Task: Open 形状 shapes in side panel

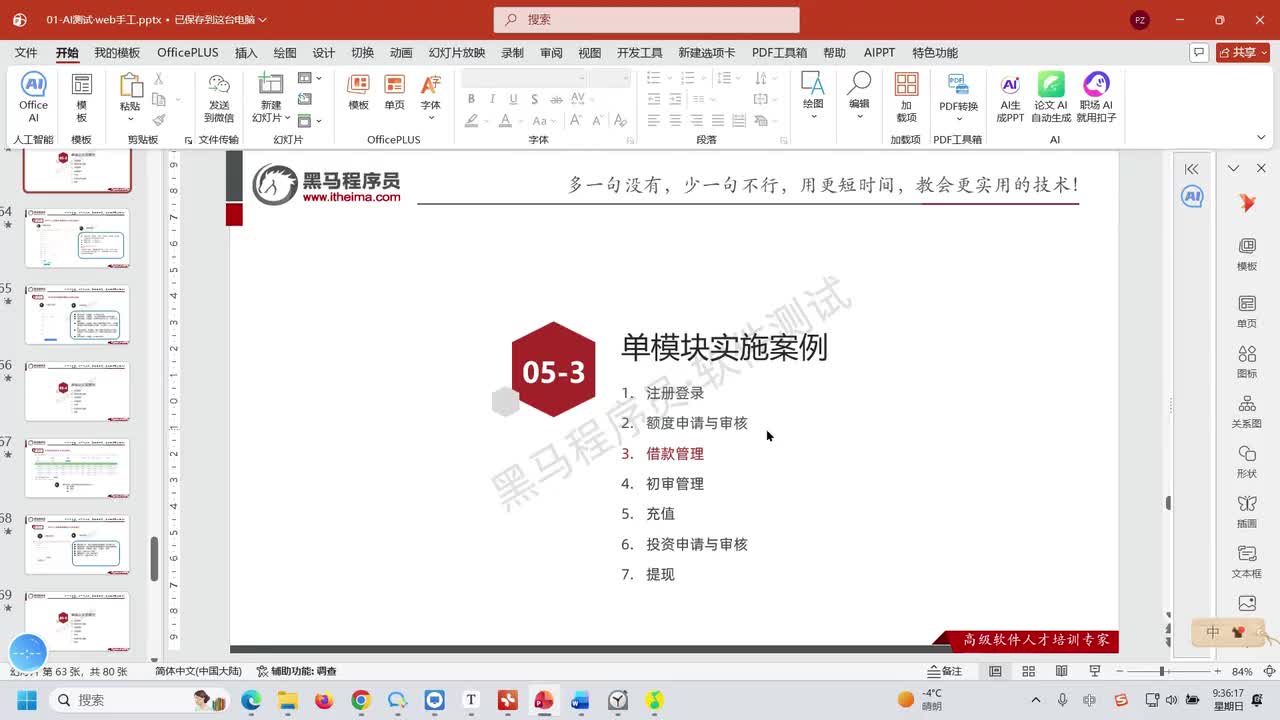Action: tap(1247, 462)
